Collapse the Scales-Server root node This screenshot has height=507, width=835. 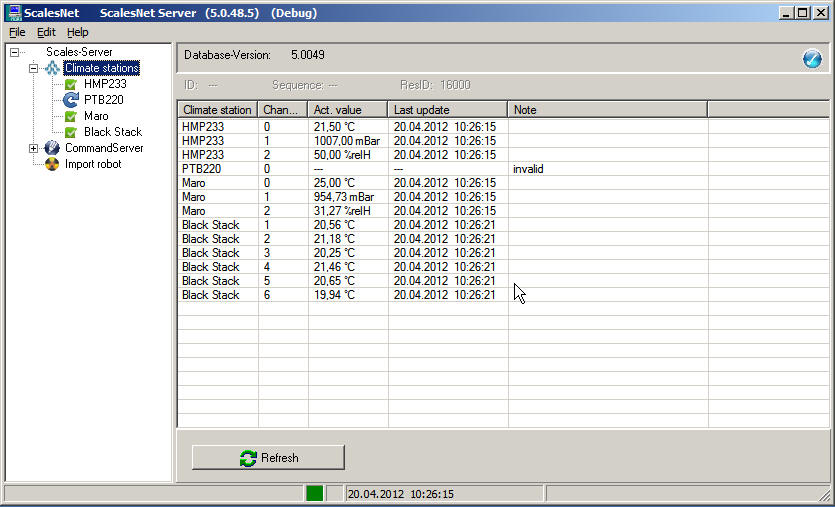click(14, 52)
